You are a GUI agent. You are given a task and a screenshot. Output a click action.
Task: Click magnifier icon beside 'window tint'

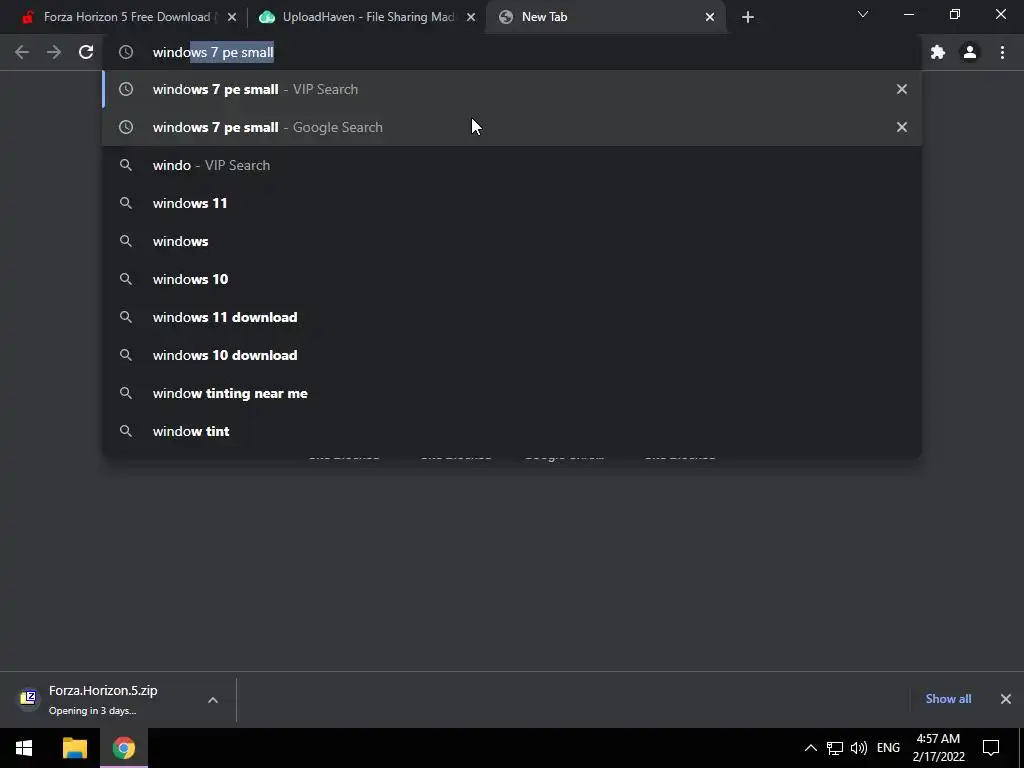126,431
